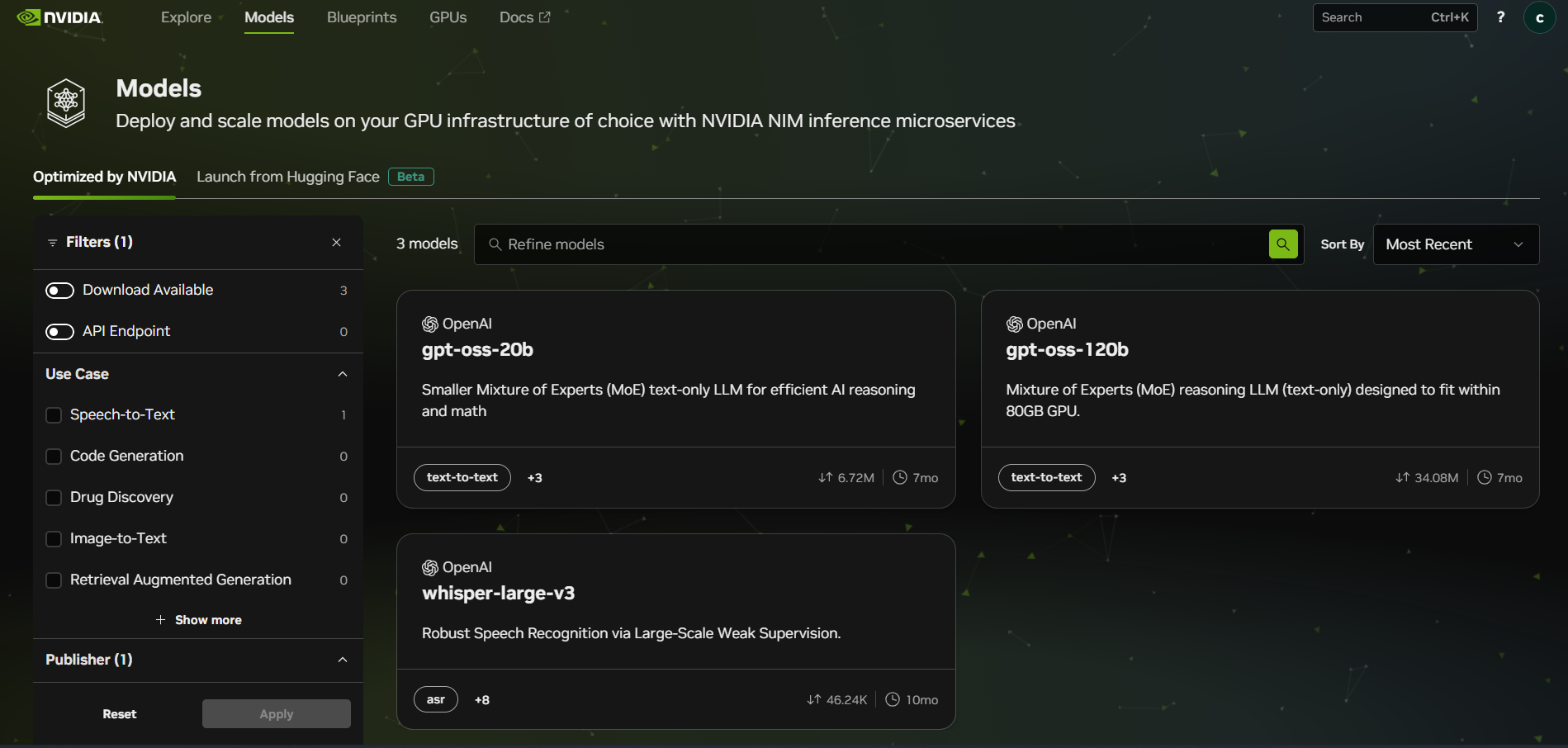Click the plus icon beside Show more
Image resolution: width=1568 pixels, height=748 pixels.
[x=160, y=620]
